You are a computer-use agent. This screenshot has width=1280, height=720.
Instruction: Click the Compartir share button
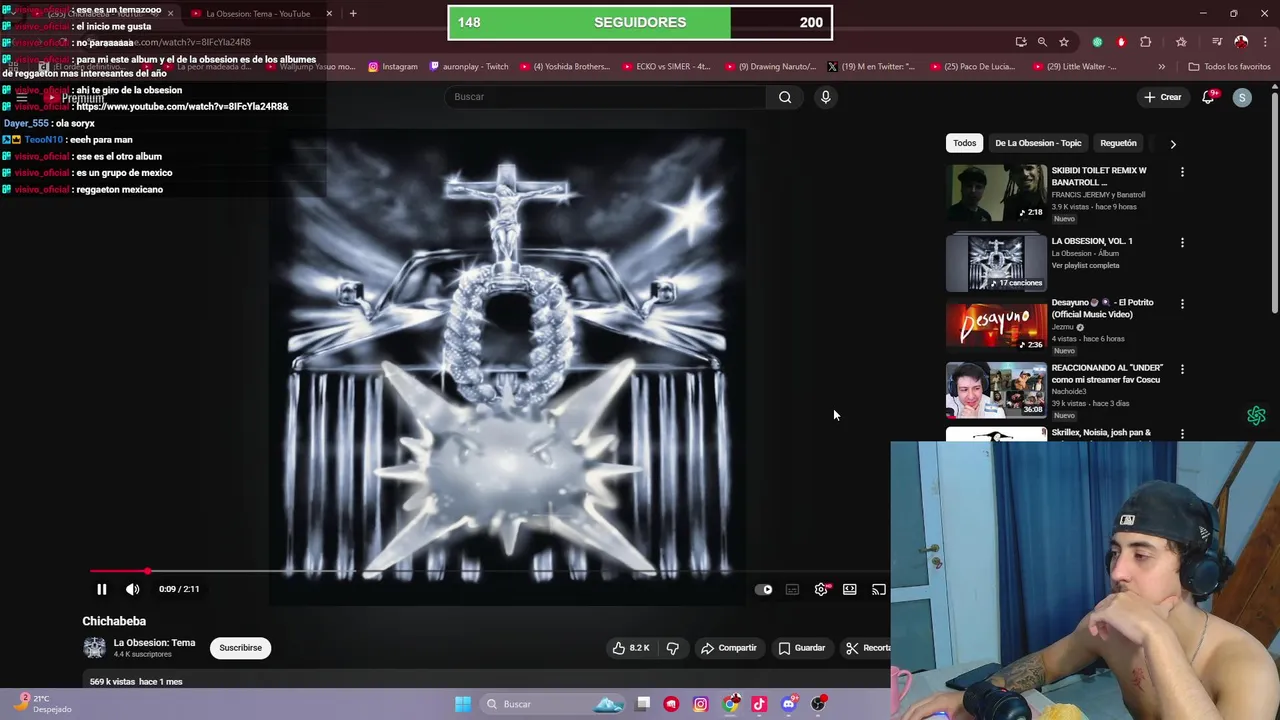(729, 648)
